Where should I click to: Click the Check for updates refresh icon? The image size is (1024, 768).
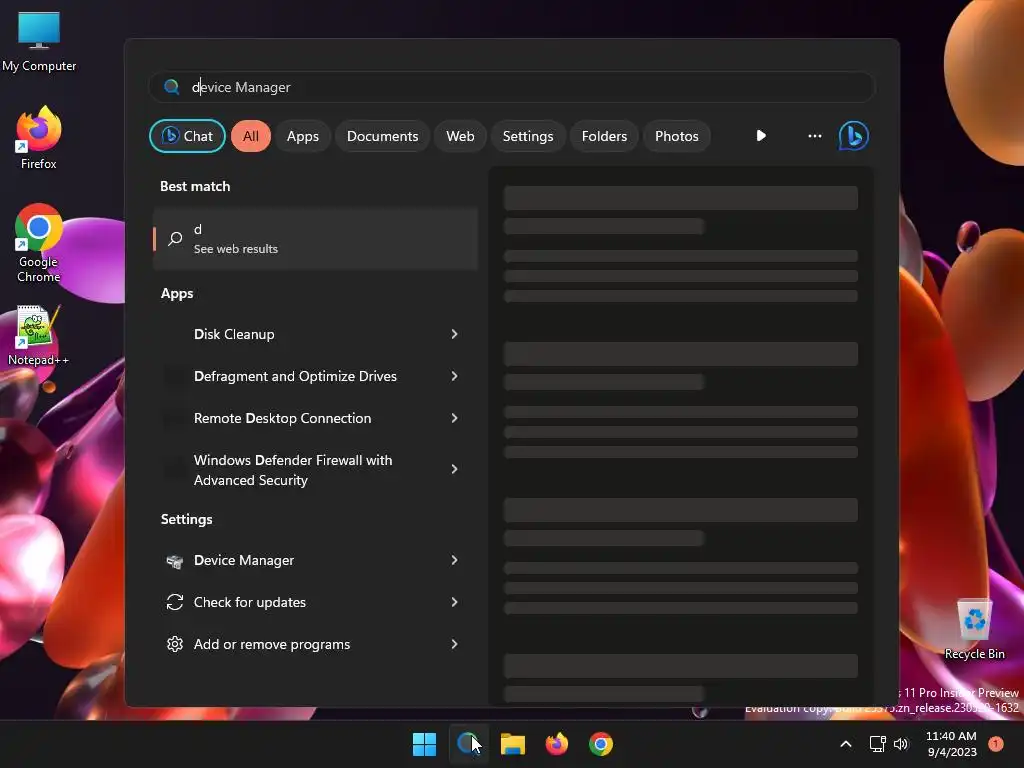point(174,602)
